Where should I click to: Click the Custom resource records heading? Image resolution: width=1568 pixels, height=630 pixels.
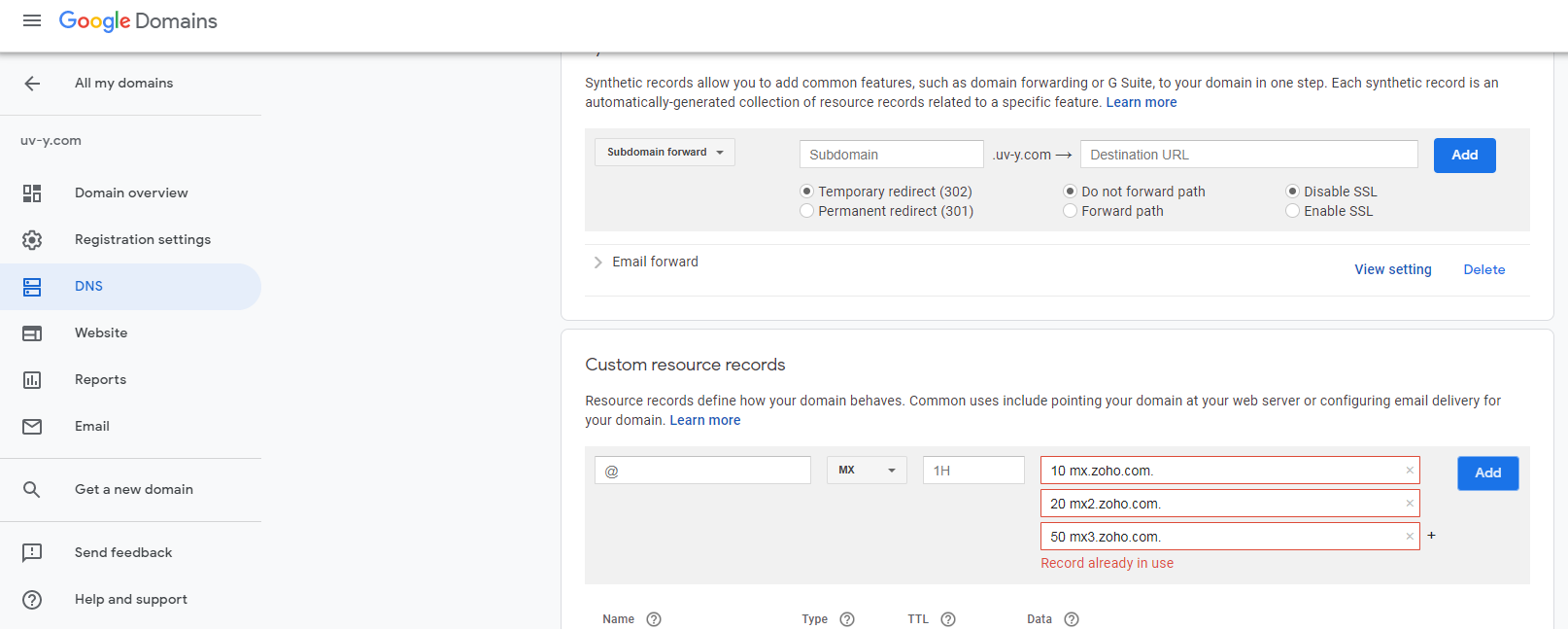click(685, 366)
